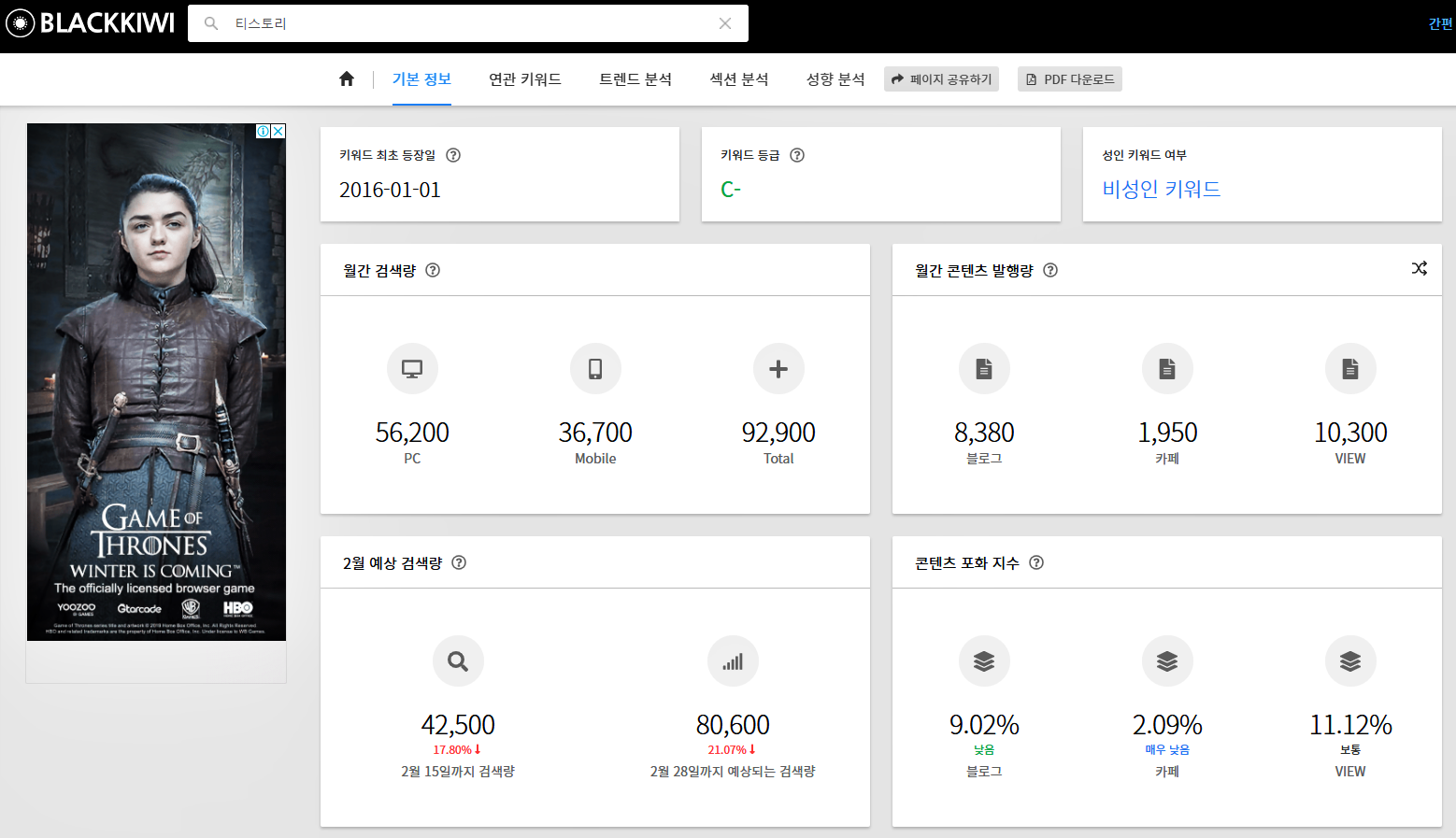This screenshot has height=838, width=1456.
Task: Click the ad info icon on banner
Action: 264,132
